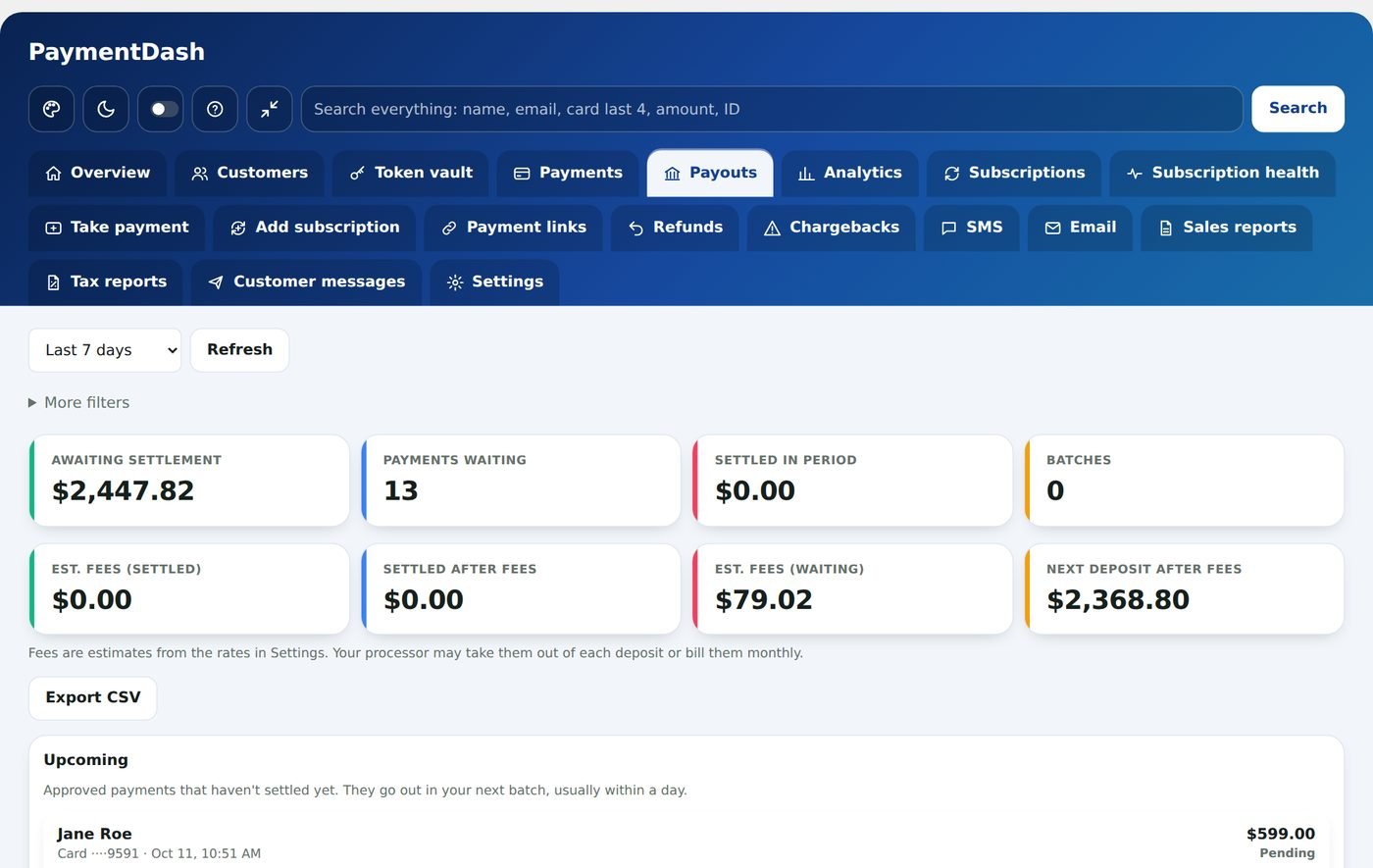Open the Payment links tab

point(514,228)
